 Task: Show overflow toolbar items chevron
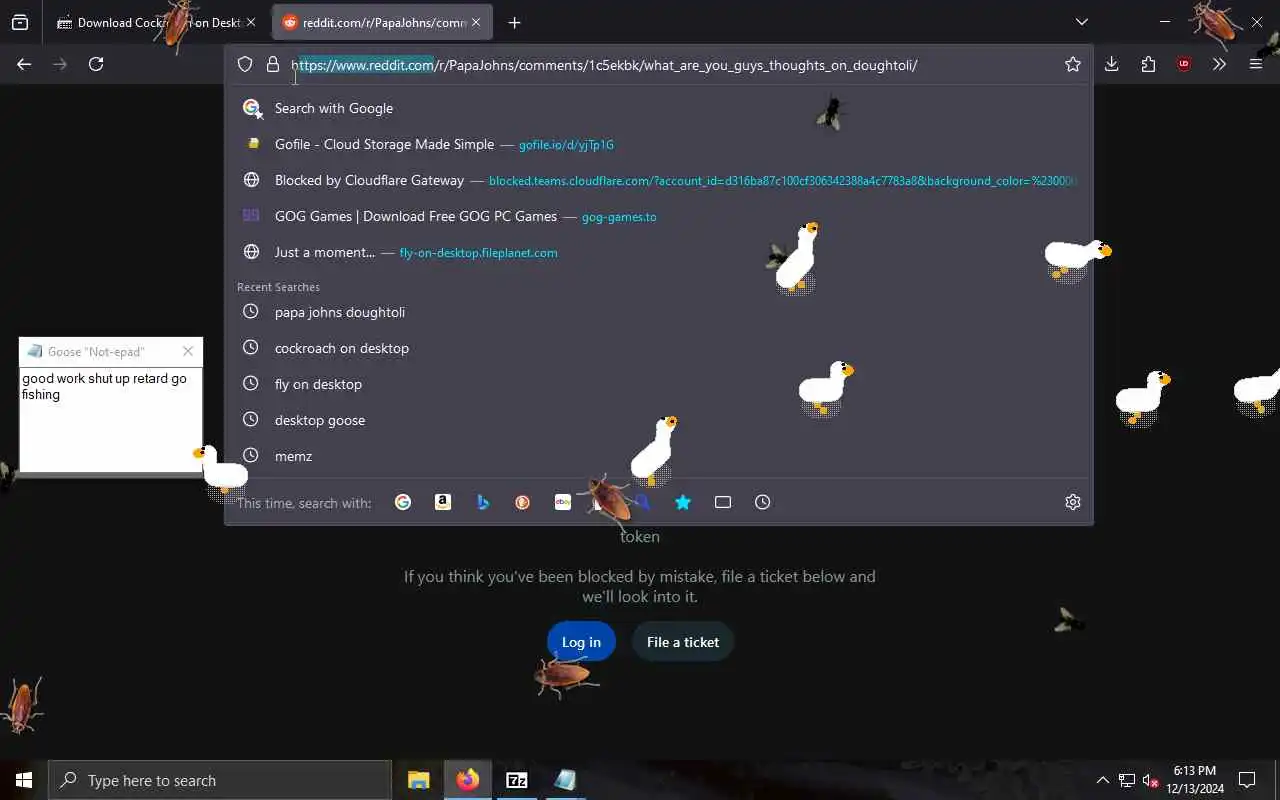[x=1219, y=64]
